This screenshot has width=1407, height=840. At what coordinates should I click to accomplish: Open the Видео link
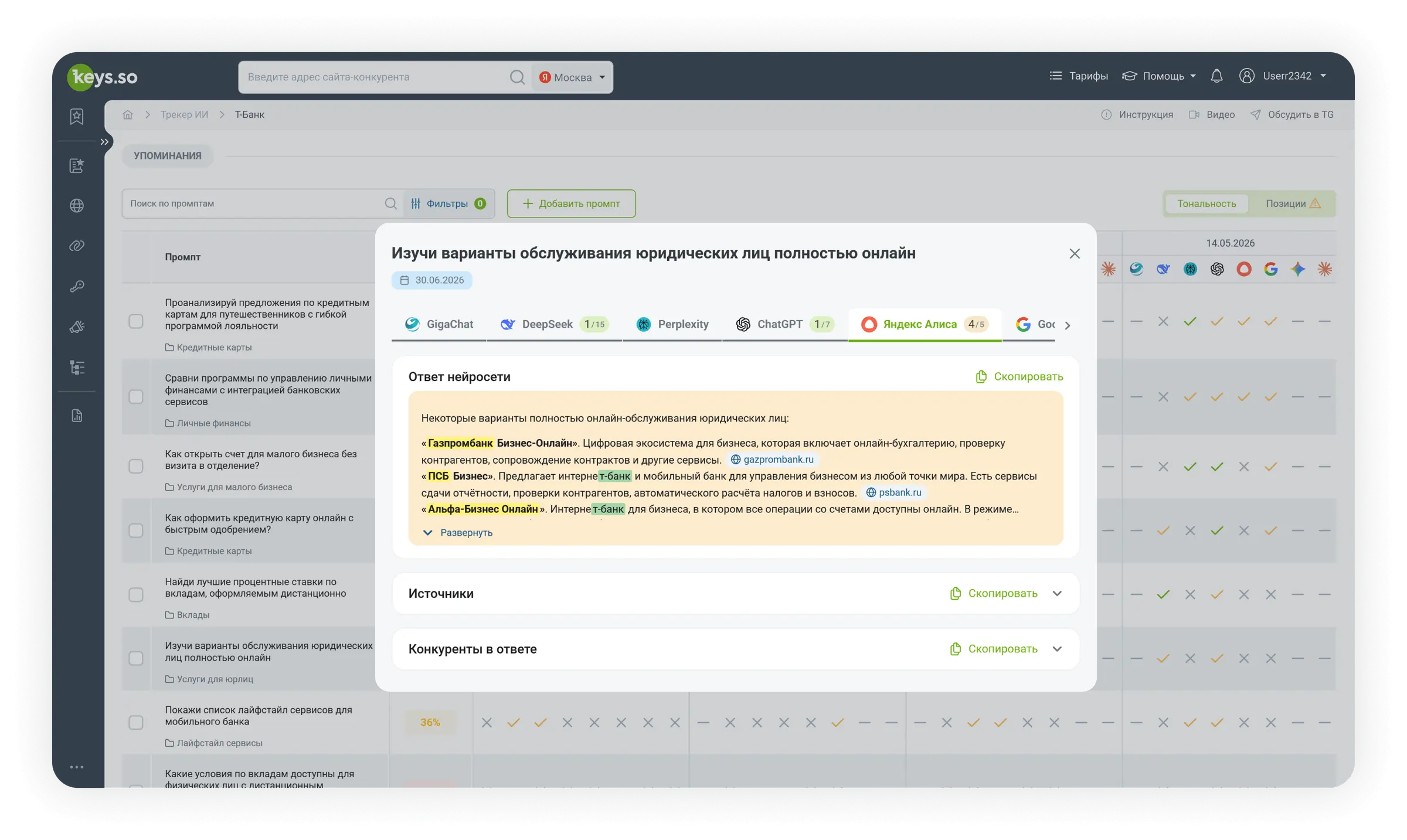pyautogui.click(x=1212, y=114)
